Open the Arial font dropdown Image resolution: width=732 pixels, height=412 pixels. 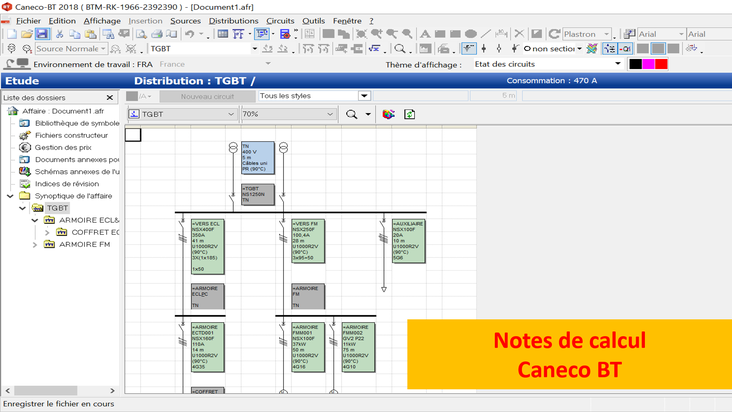[681, 34]
